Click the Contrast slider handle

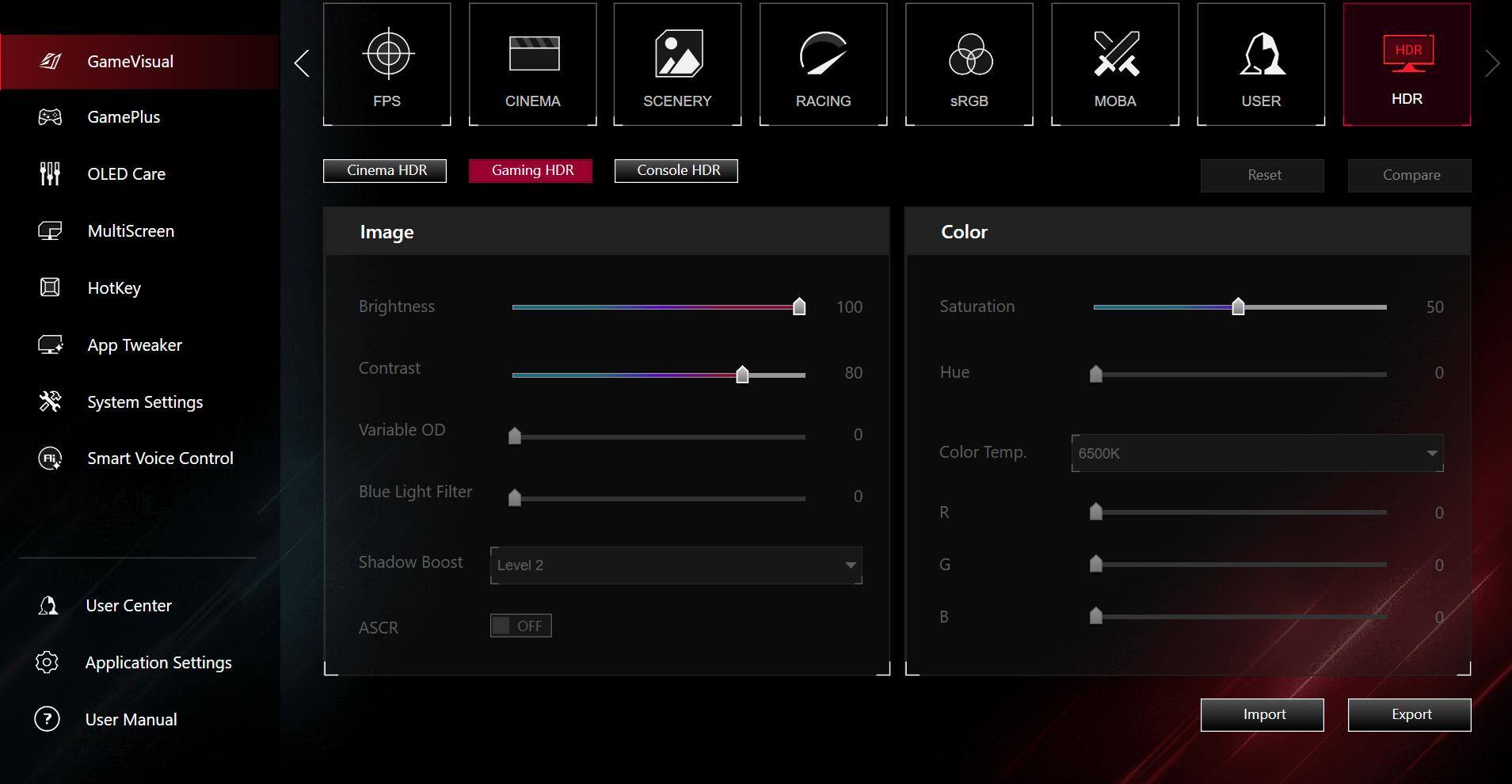tap(742, 375)
